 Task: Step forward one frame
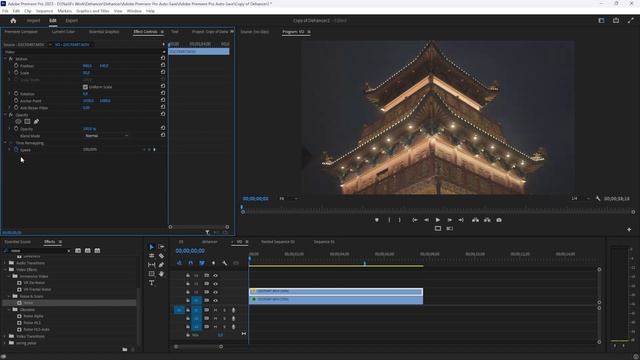click(449, 220)
